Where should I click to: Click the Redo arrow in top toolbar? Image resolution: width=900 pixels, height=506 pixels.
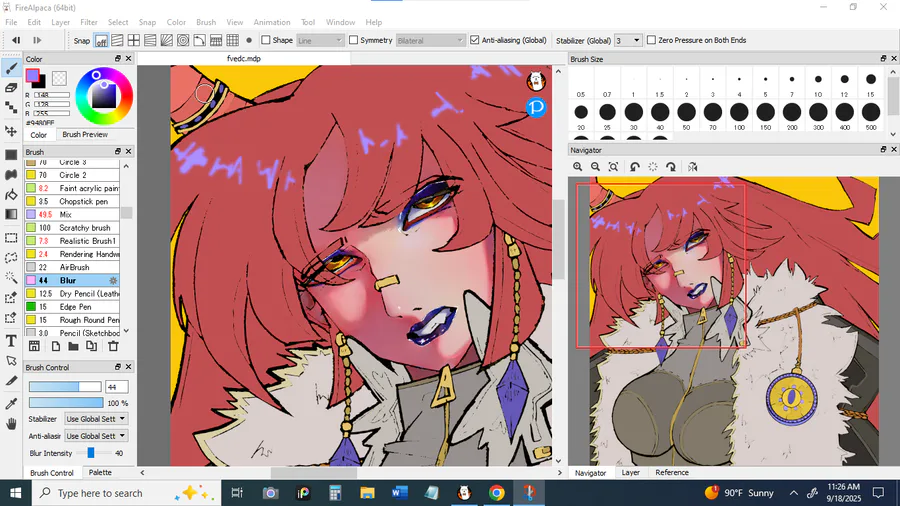point(37,40)
